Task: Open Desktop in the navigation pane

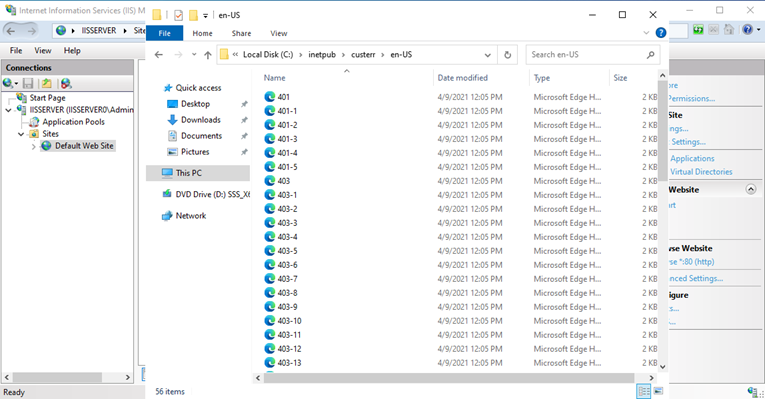Action: pyautogui.click(x=195, y=104)
